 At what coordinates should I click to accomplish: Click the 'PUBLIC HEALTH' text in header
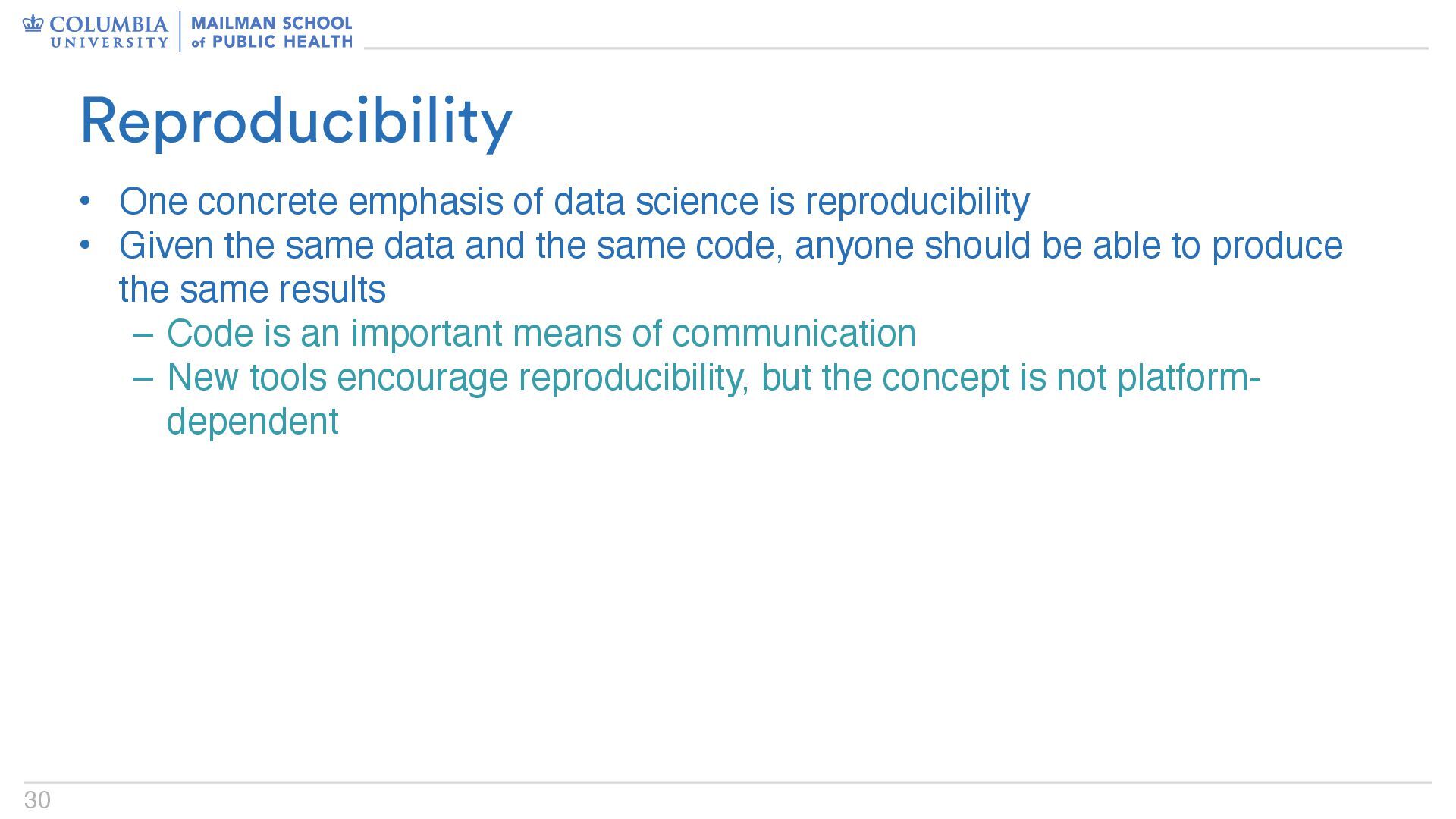[282, 42]
